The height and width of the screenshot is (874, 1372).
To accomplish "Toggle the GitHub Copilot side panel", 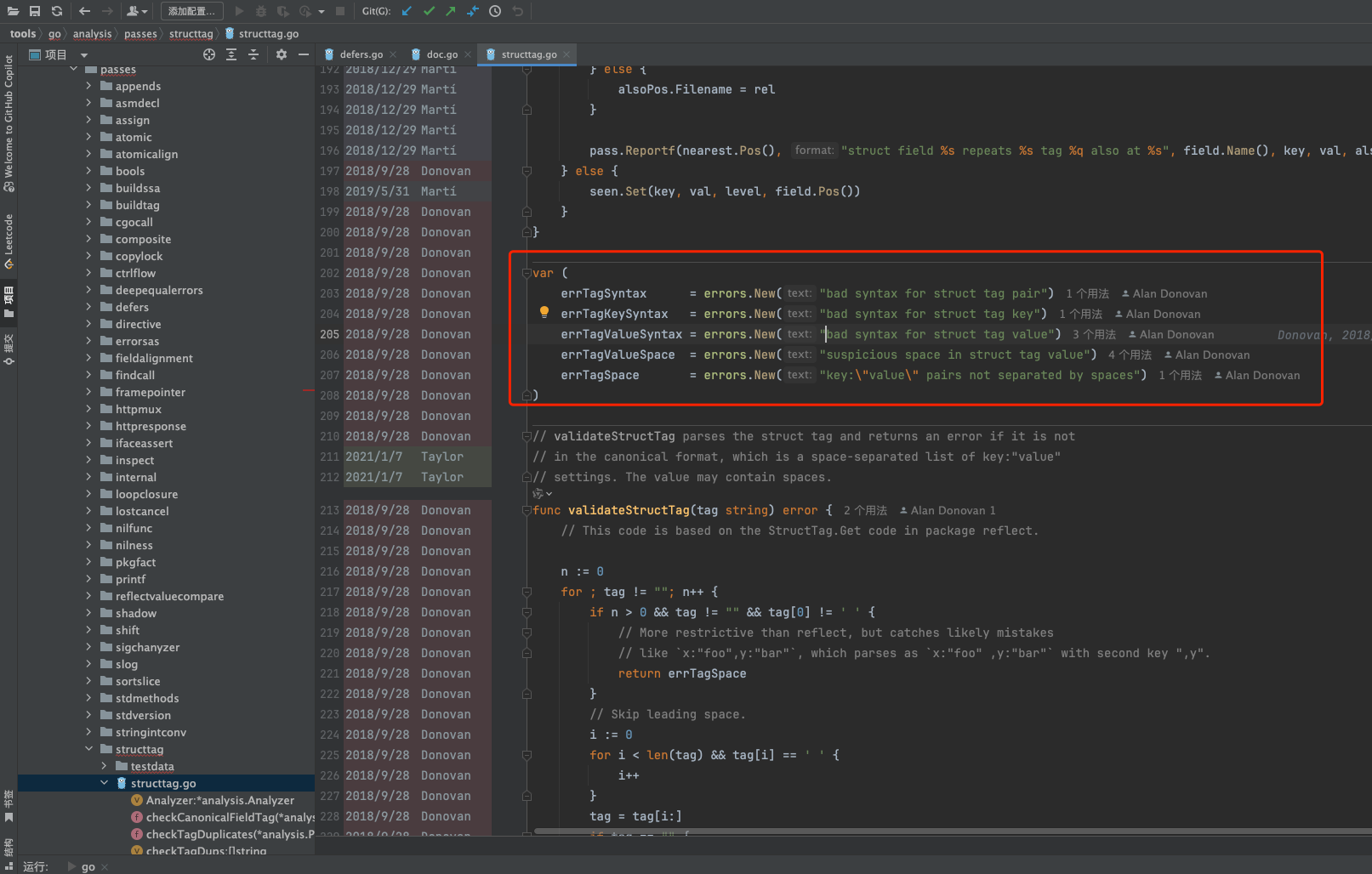I will point(9,123).
